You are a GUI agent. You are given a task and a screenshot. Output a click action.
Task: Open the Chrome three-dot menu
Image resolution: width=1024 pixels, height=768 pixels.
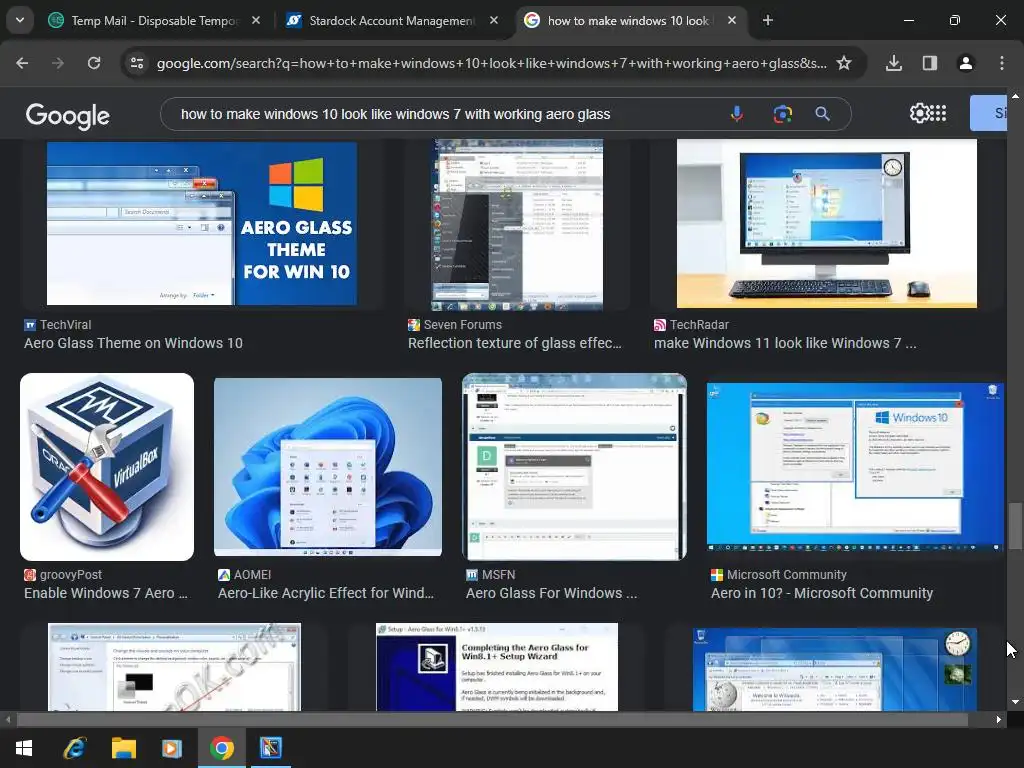pos(1002,63)
